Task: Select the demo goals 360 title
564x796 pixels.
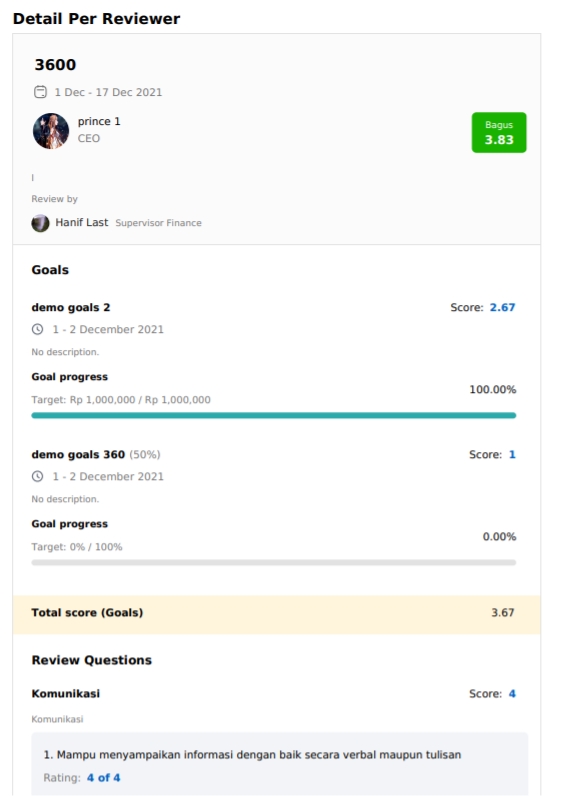Action: tap(78, 454)
